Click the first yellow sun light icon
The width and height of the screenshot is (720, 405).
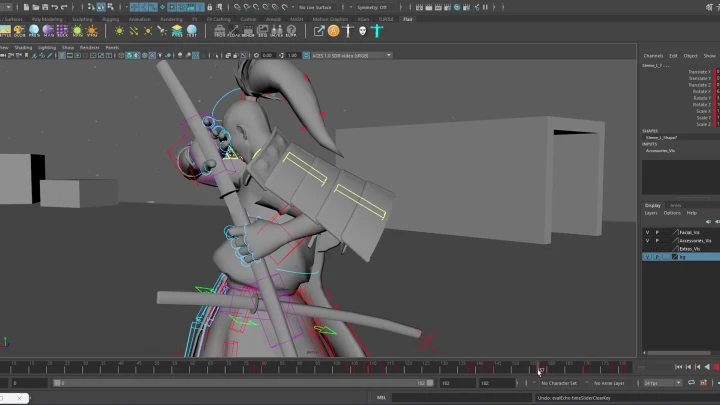point(119,31)
